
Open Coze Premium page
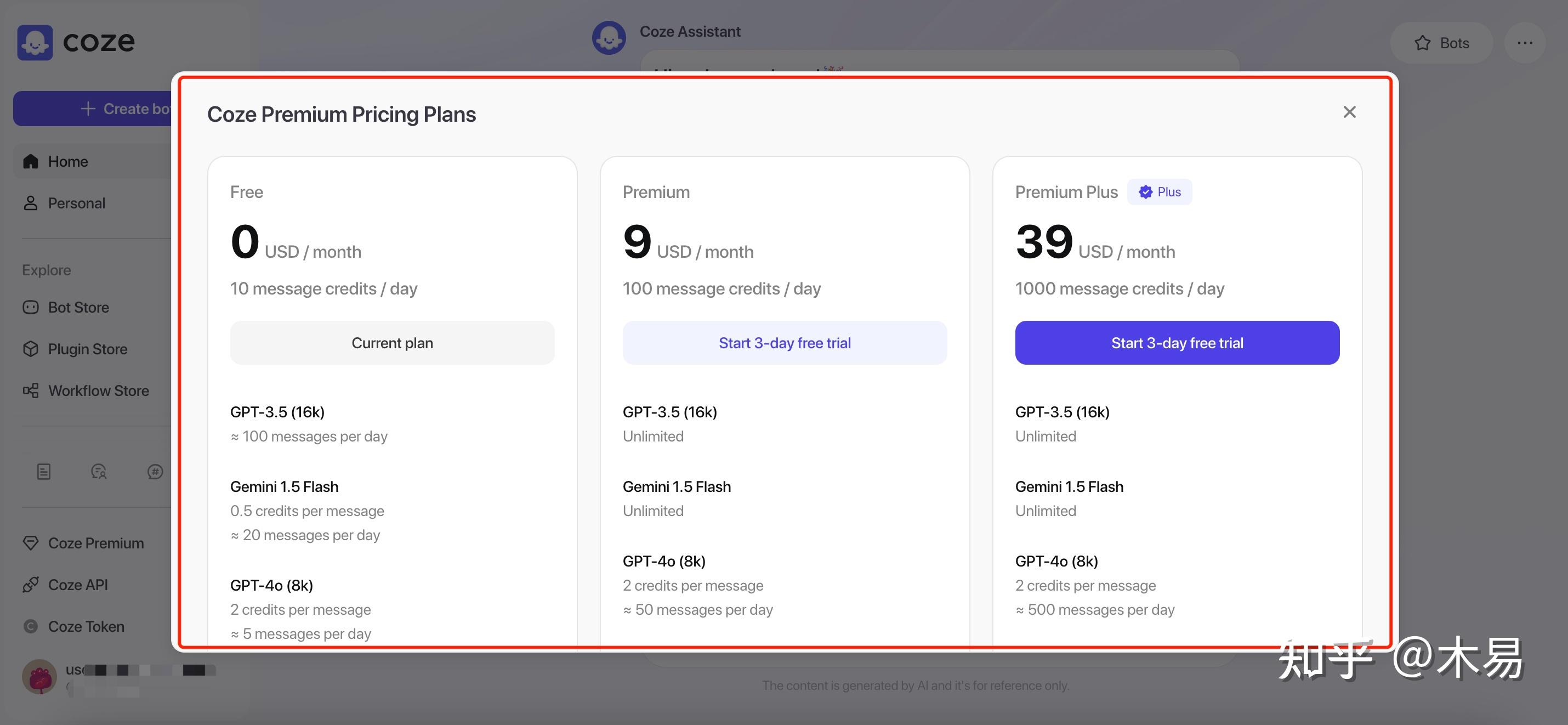(95, 543)
